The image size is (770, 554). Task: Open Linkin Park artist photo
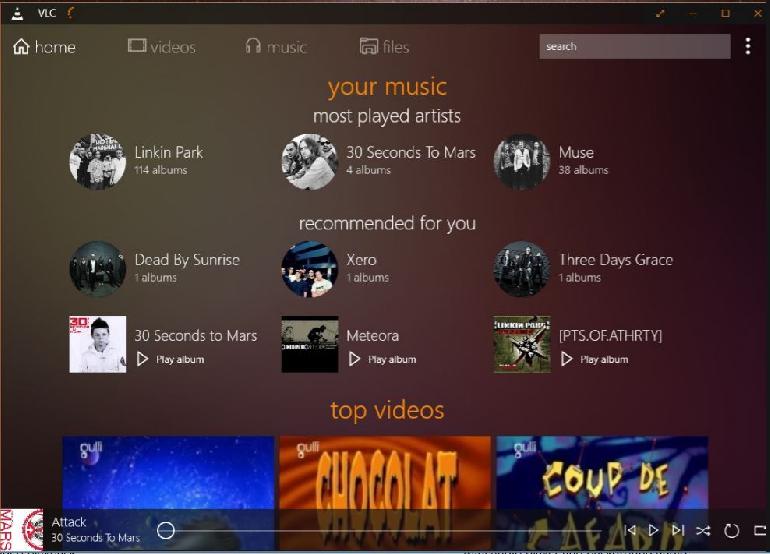pos(98,162)
